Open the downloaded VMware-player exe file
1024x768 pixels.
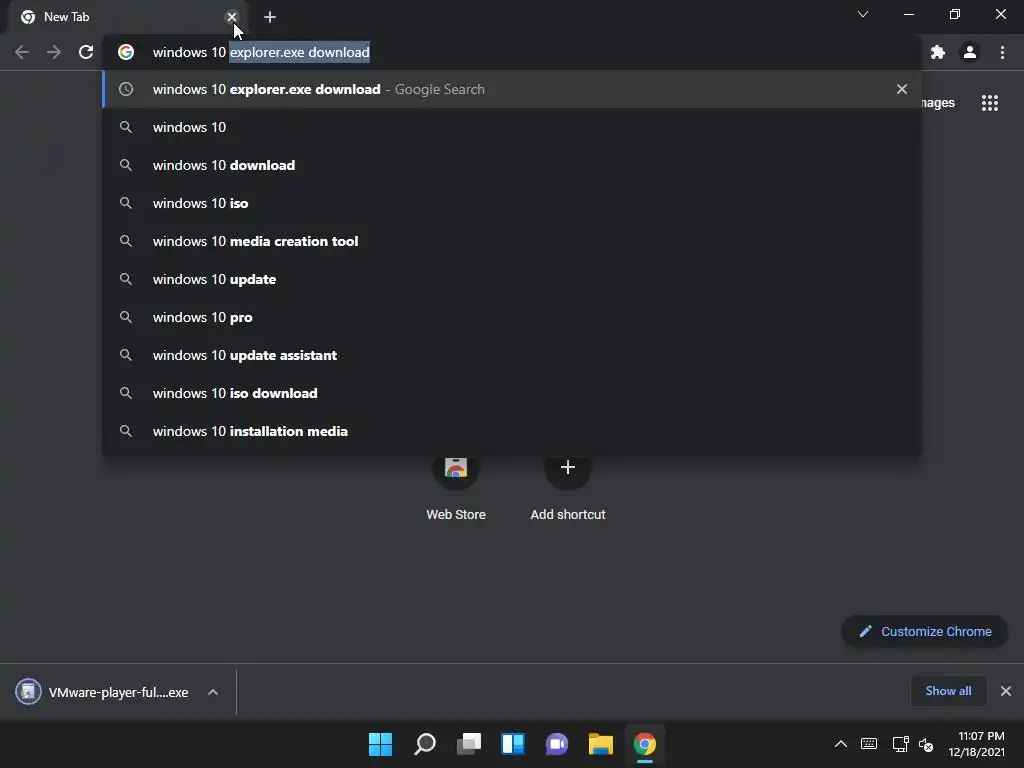tap(102, 692)
